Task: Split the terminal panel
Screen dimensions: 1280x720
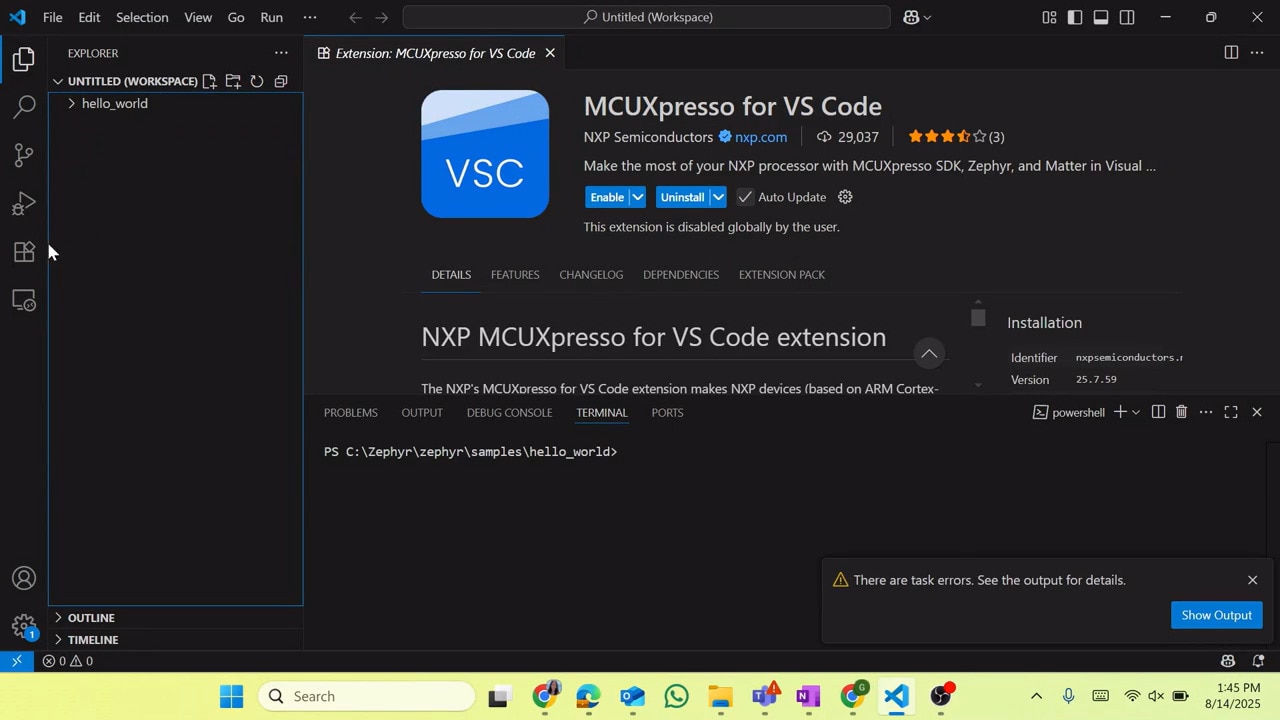Action: (x=1158, y=412)
